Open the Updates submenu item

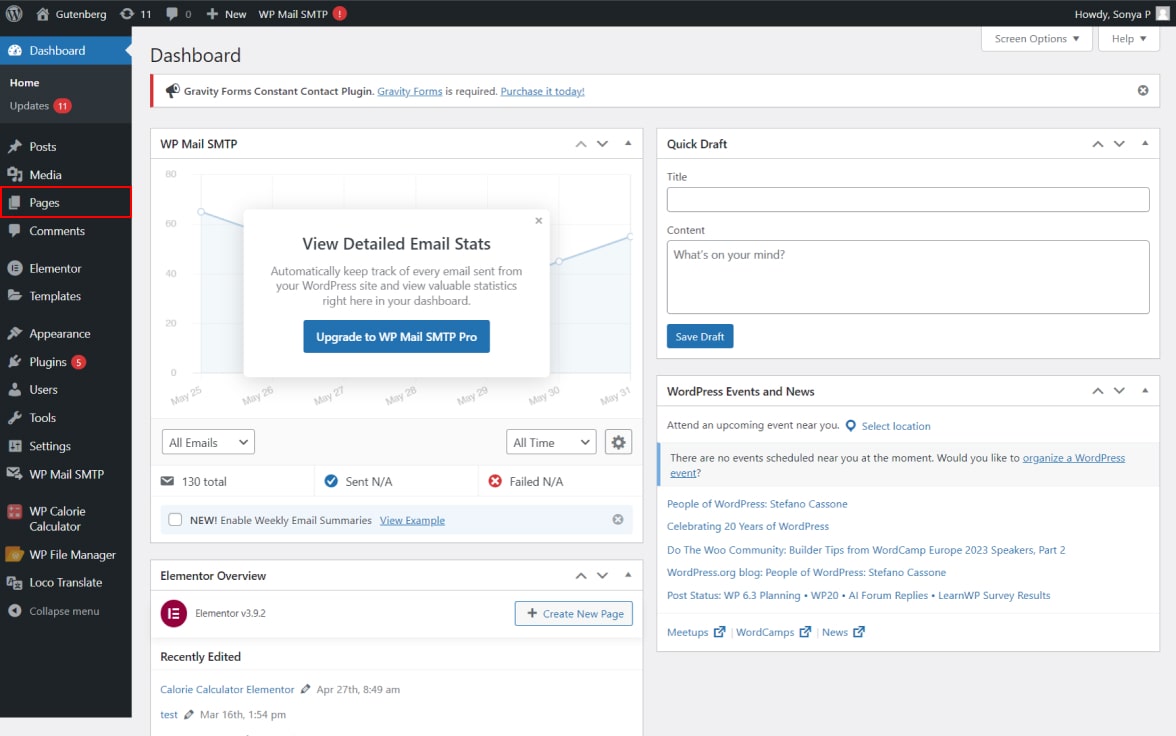39,106
